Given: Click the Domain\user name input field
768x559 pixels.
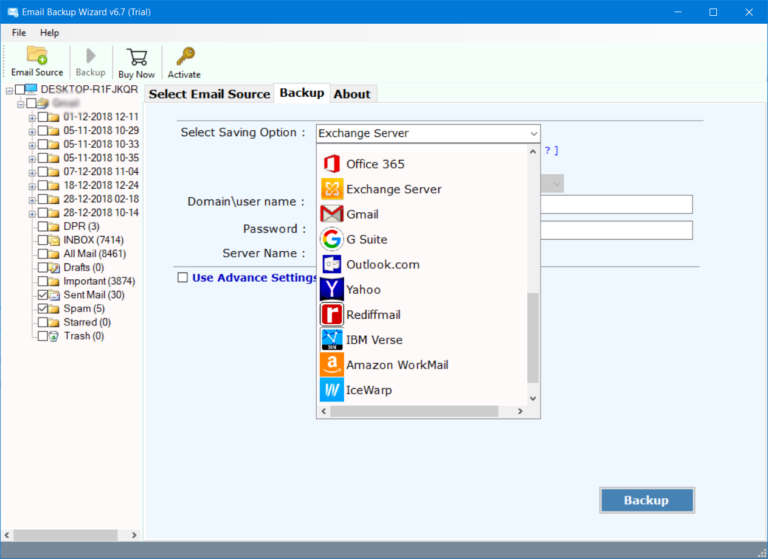Looking at the screenshot, I should (616, 204).
